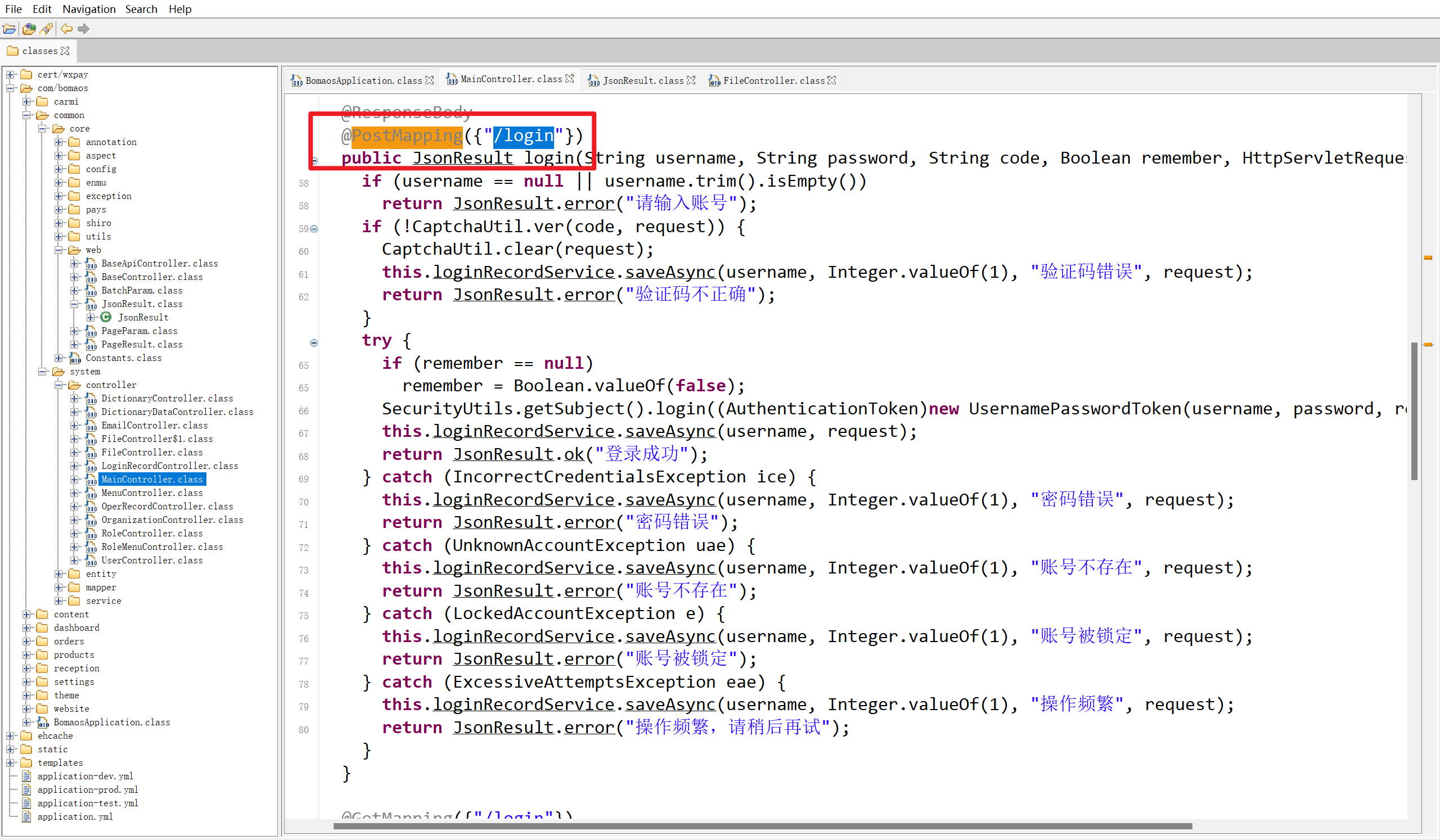1440x840 pixels.
Task: Expand the annotation folder
Action: click(58, 142)
